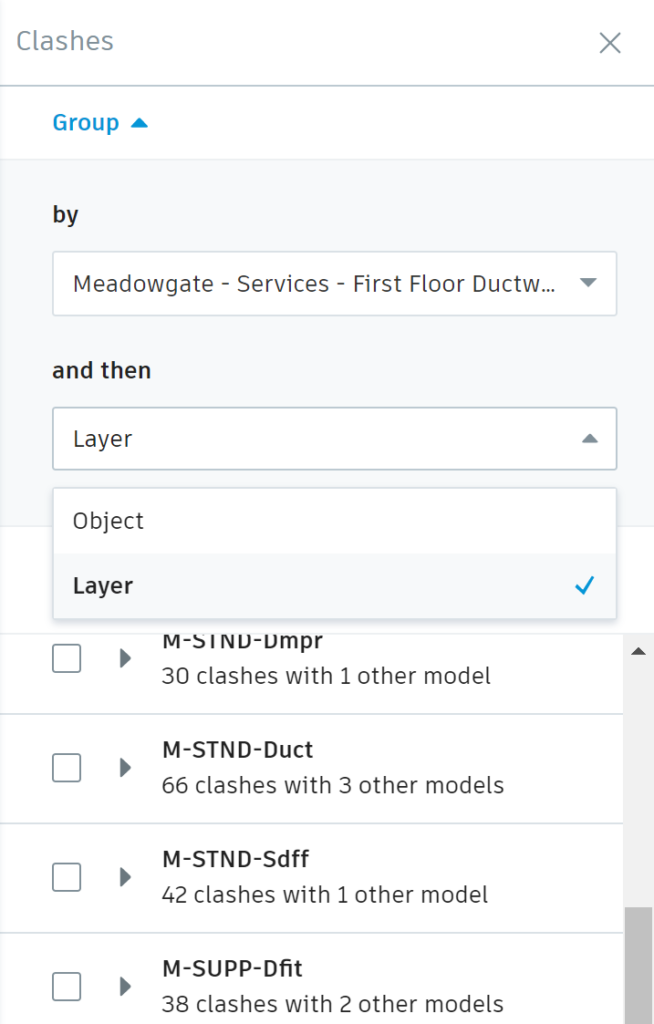Viewport: 654px width, 1024px height.
Task: Click '30 clashes with 1 other model'
Action: point(326,676)
